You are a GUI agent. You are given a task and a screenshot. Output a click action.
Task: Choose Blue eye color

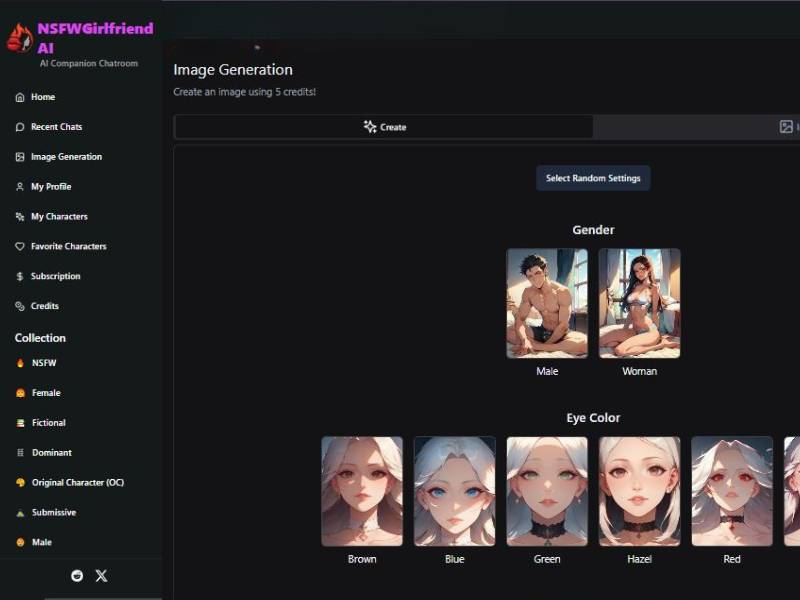(454, 490)
